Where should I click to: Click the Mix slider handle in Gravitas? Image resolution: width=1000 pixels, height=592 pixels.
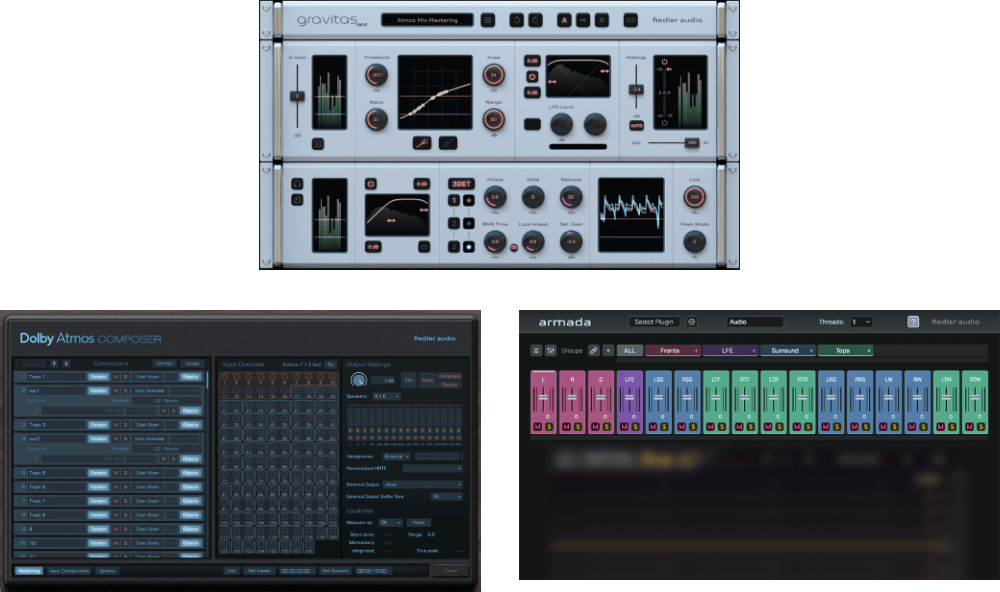coord(692,143)
